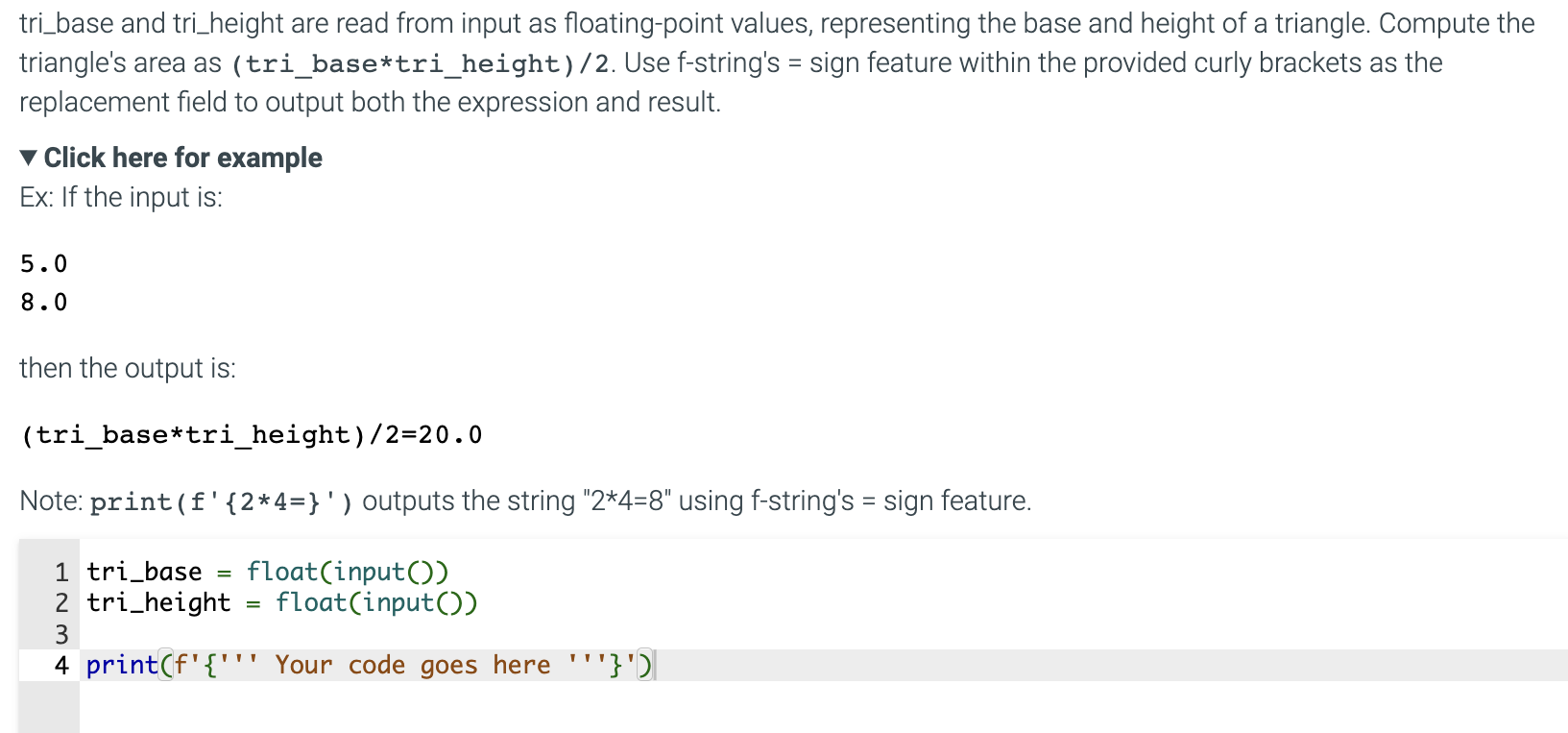Select the example input value 8.0
The height and width of the screenshot is (733, 1568).
43,301
